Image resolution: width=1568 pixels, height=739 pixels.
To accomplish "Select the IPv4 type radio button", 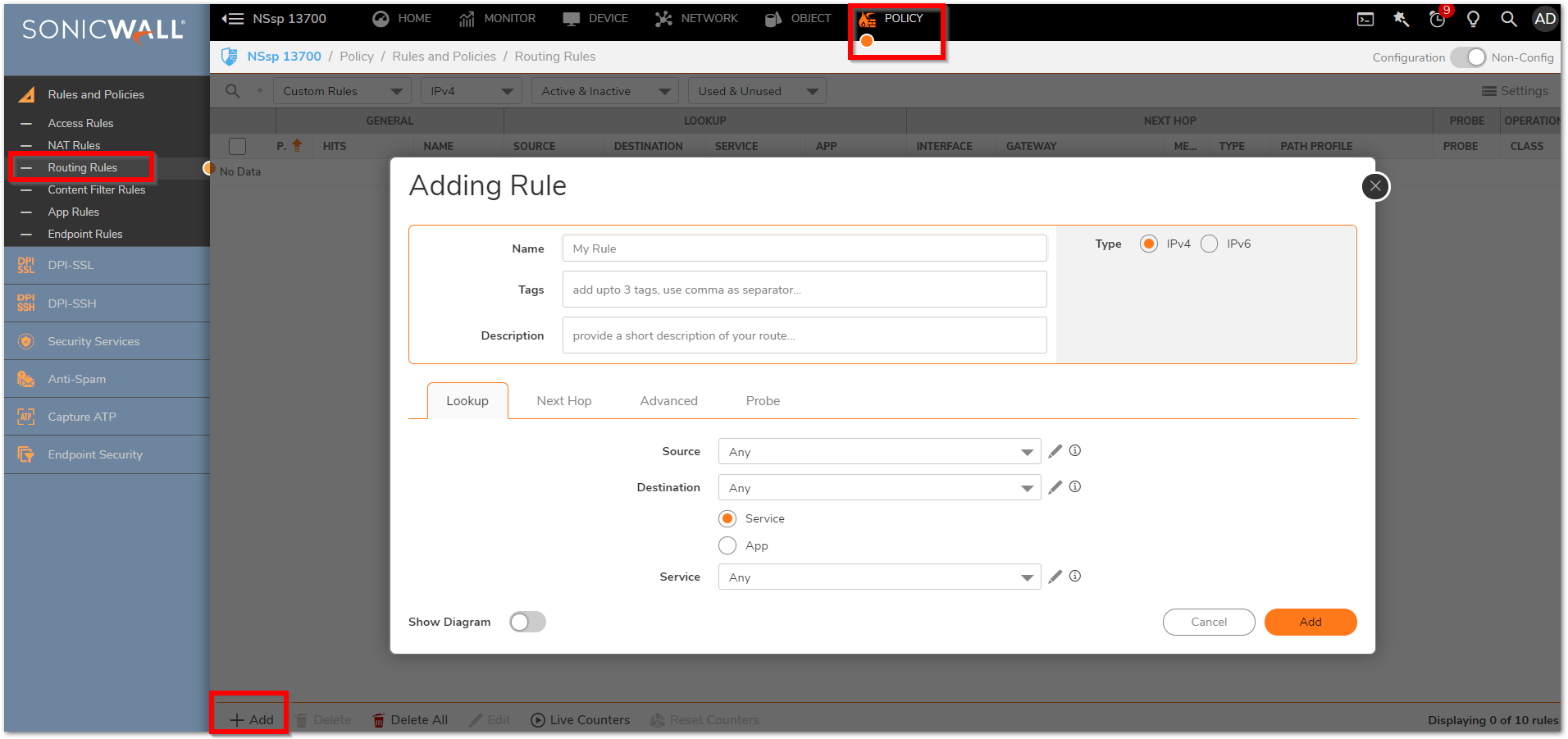I will click(1149, 244).
